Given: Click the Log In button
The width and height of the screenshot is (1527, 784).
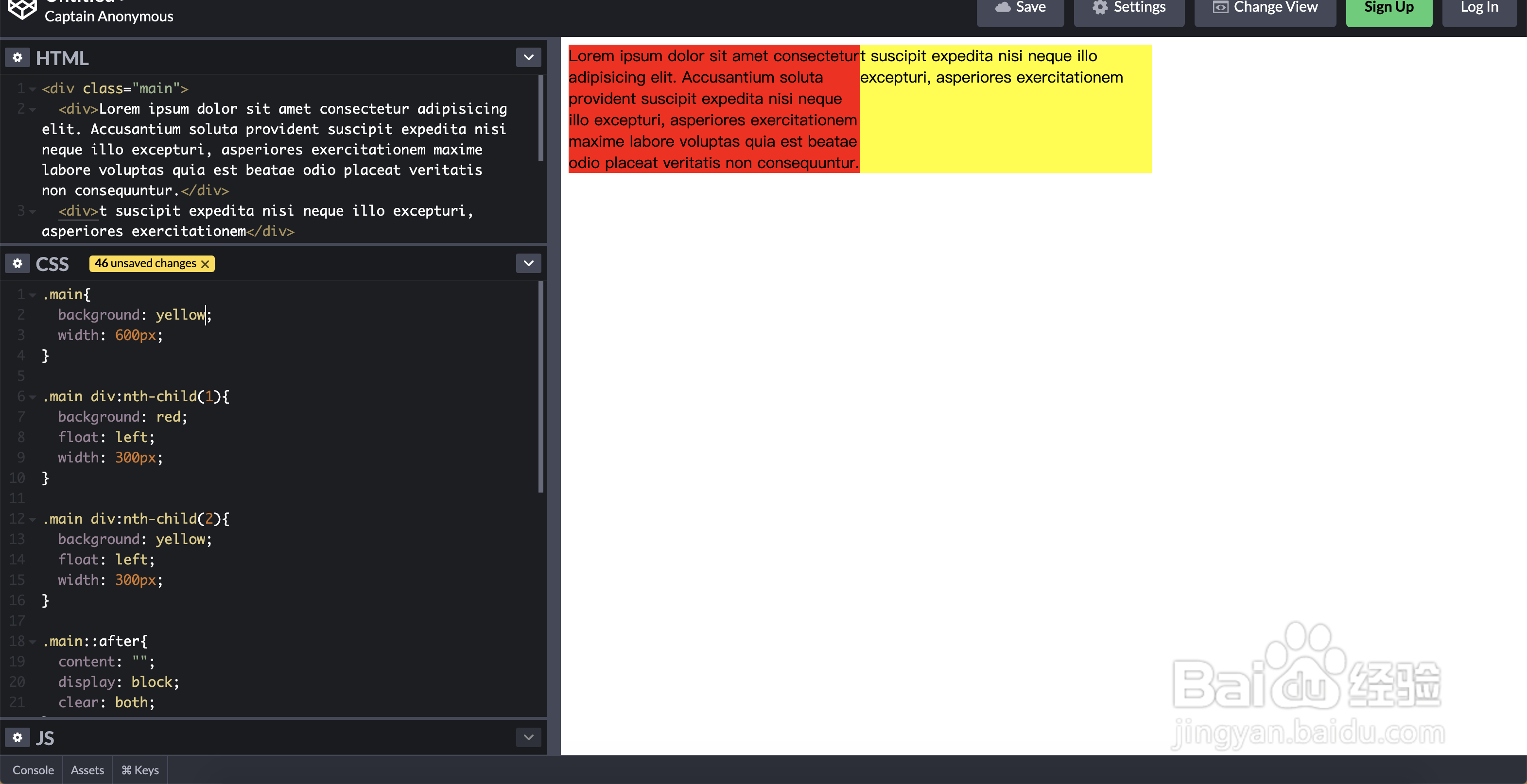Looking at the screenshot, I should pyautogui.click(x=1478, y=8).
